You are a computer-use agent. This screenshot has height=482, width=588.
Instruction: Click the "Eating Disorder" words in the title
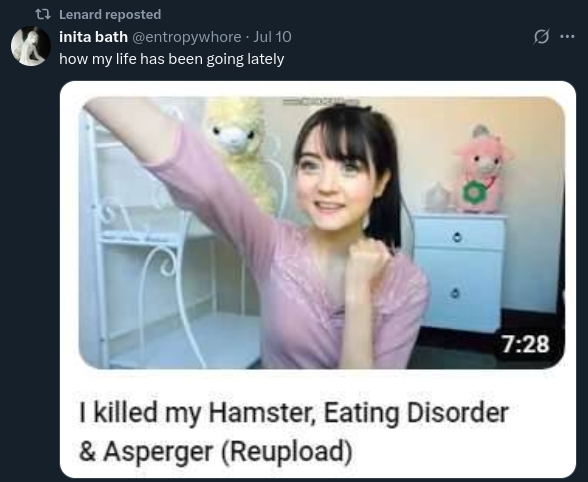click(416, 413)
